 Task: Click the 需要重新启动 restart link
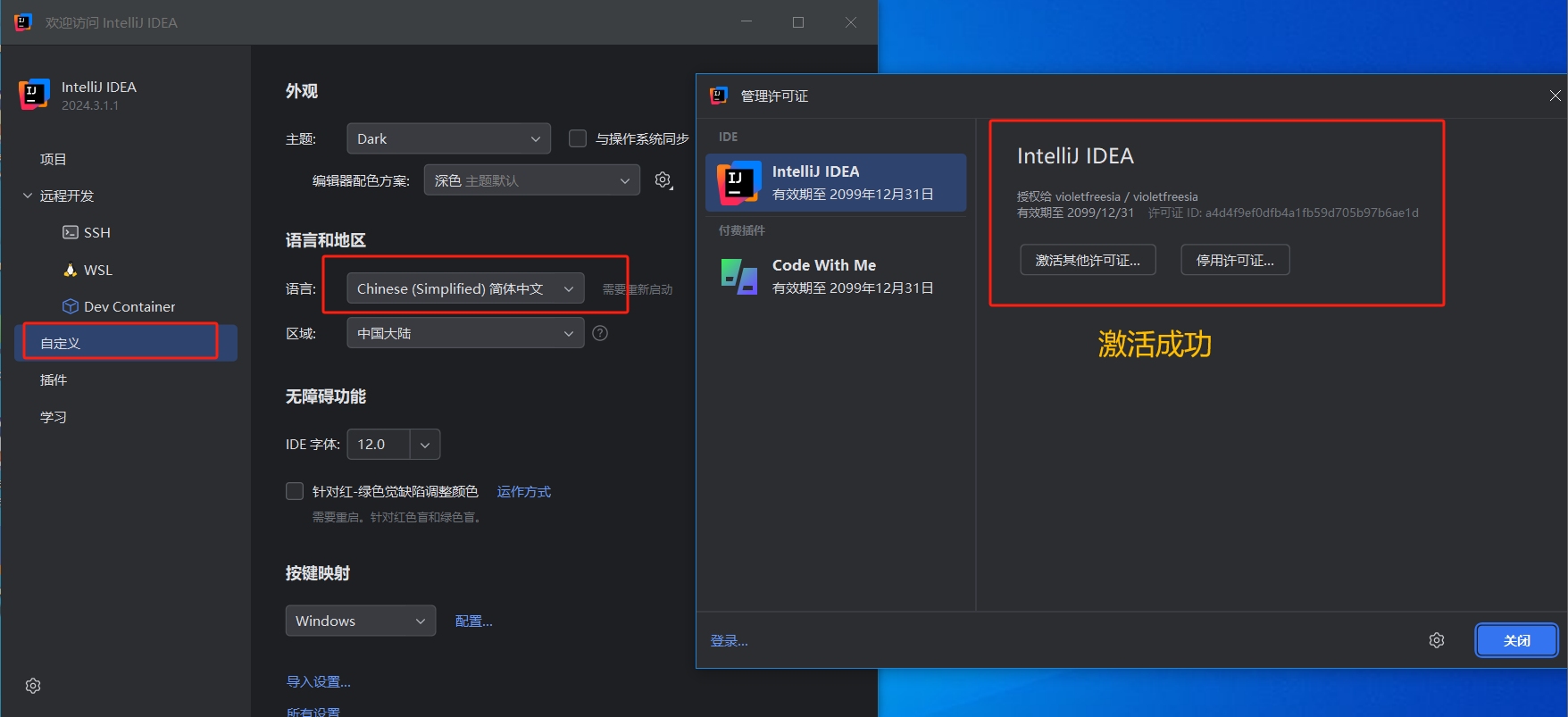[638, 289]
